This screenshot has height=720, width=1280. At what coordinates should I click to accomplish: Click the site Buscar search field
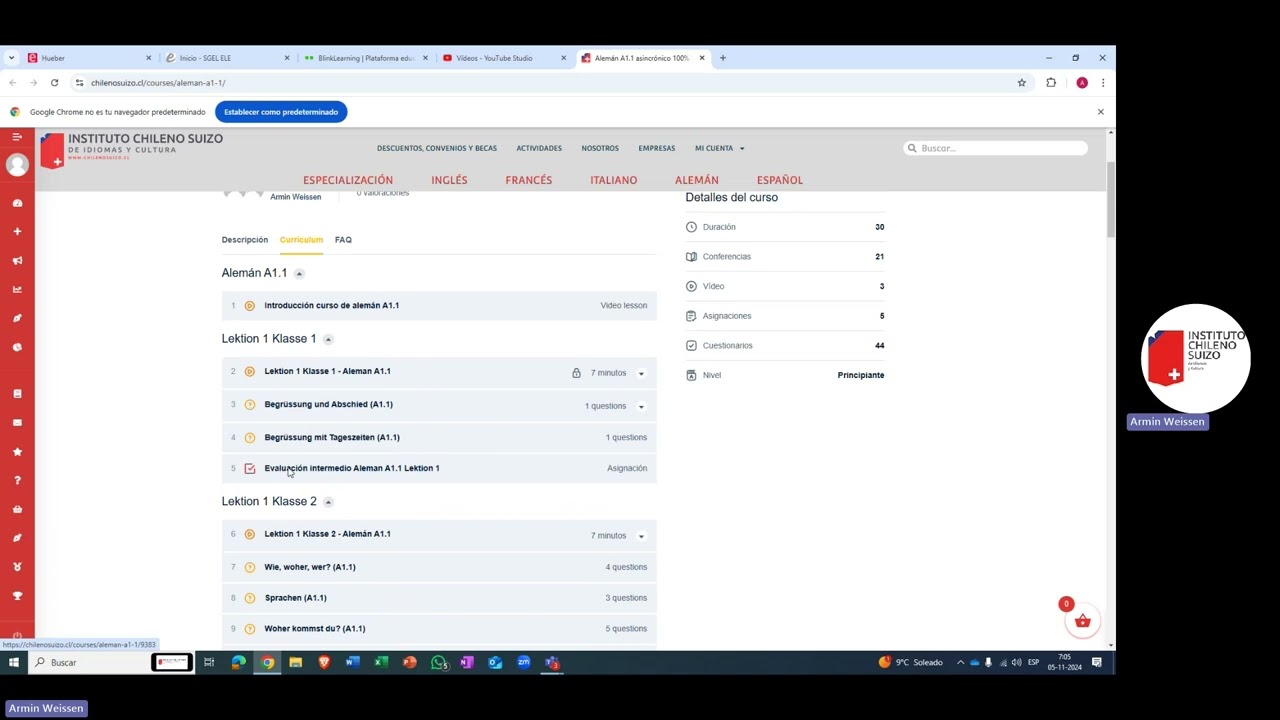(x=995, y=148)
